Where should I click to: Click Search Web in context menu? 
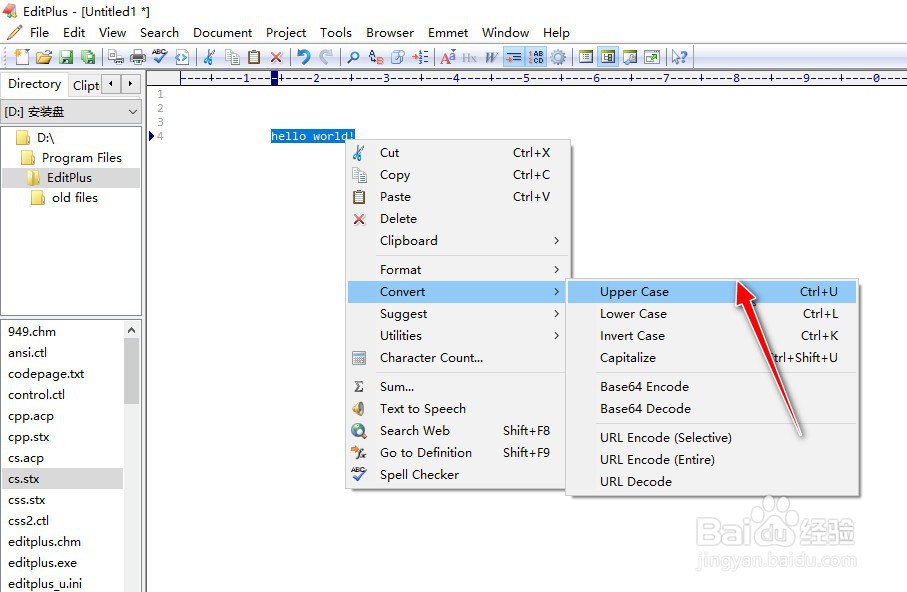[458, 430]
